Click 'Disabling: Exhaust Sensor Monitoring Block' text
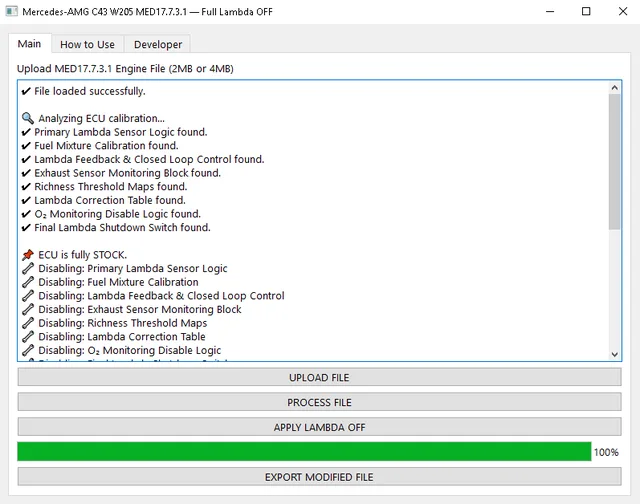This screenshot has height=504, width=640. pos(140,310)
